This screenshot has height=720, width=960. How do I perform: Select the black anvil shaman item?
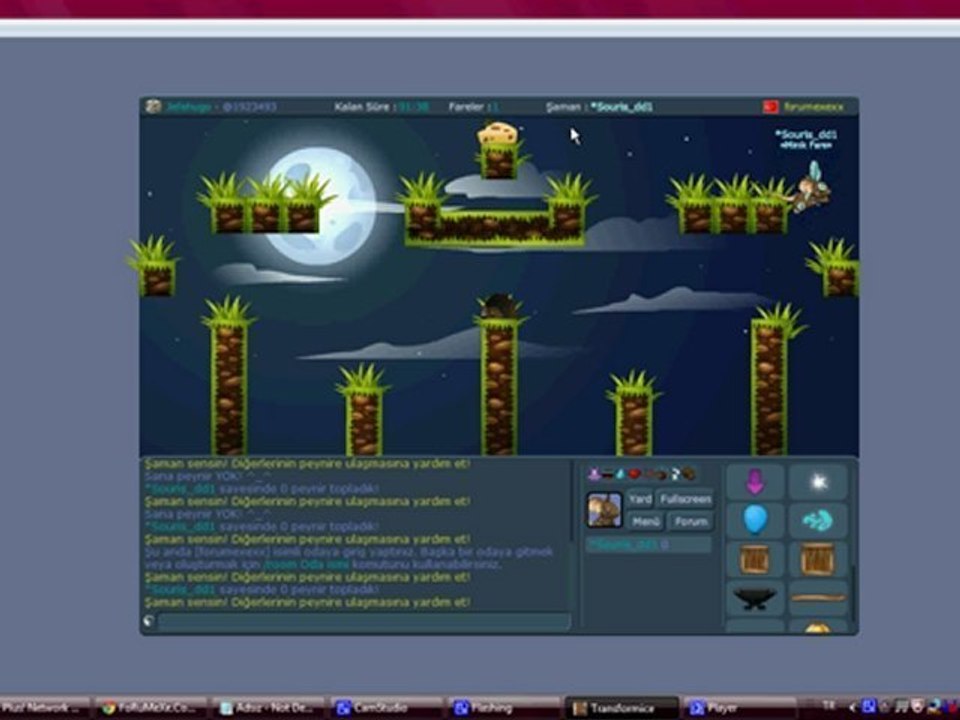755,598
